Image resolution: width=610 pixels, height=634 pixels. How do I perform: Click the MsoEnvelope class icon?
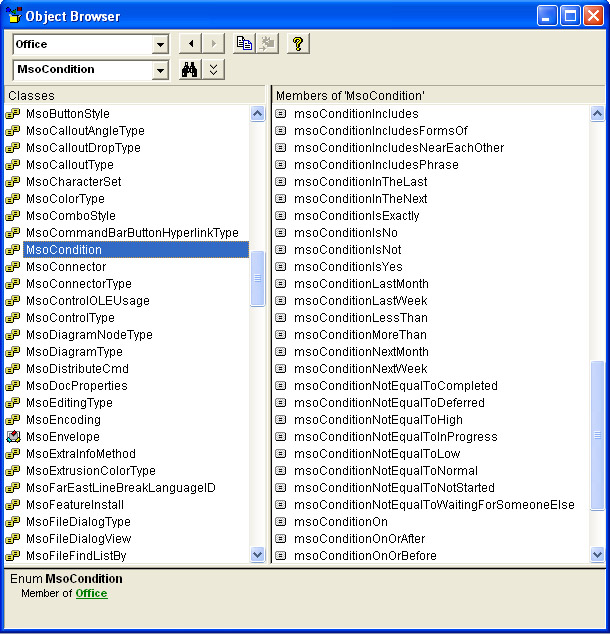point(13,437)
